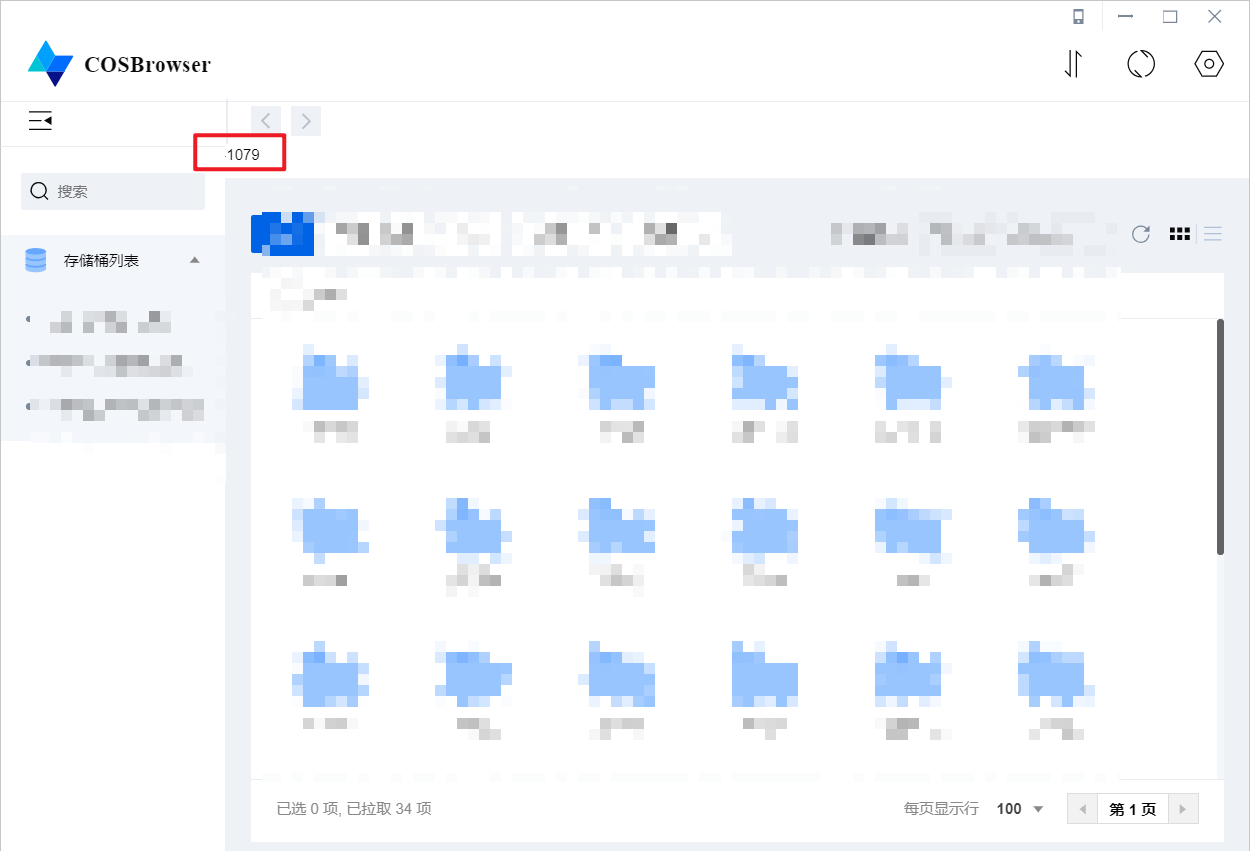
Task: Go to the next page of files
Action: coord(1182,808)
